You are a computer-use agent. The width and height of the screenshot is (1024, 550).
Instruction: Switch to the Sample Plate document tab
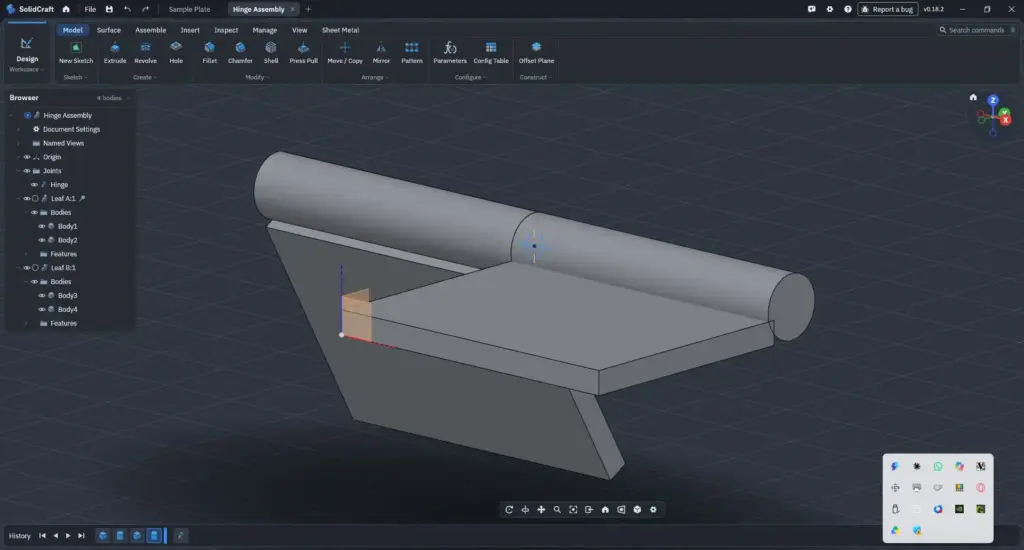tap(189, 9)
